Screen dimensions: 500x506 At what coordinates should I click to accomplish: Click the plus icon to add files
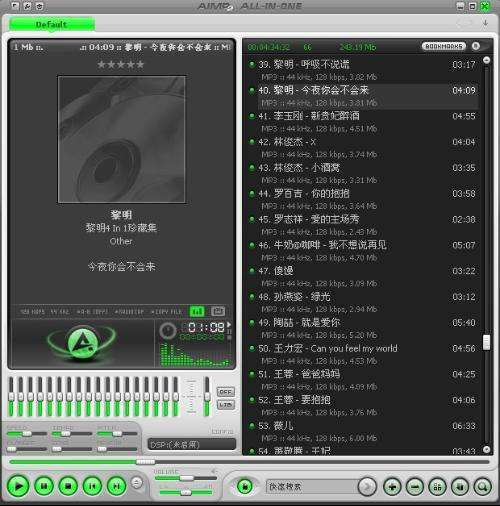point(392,487)
